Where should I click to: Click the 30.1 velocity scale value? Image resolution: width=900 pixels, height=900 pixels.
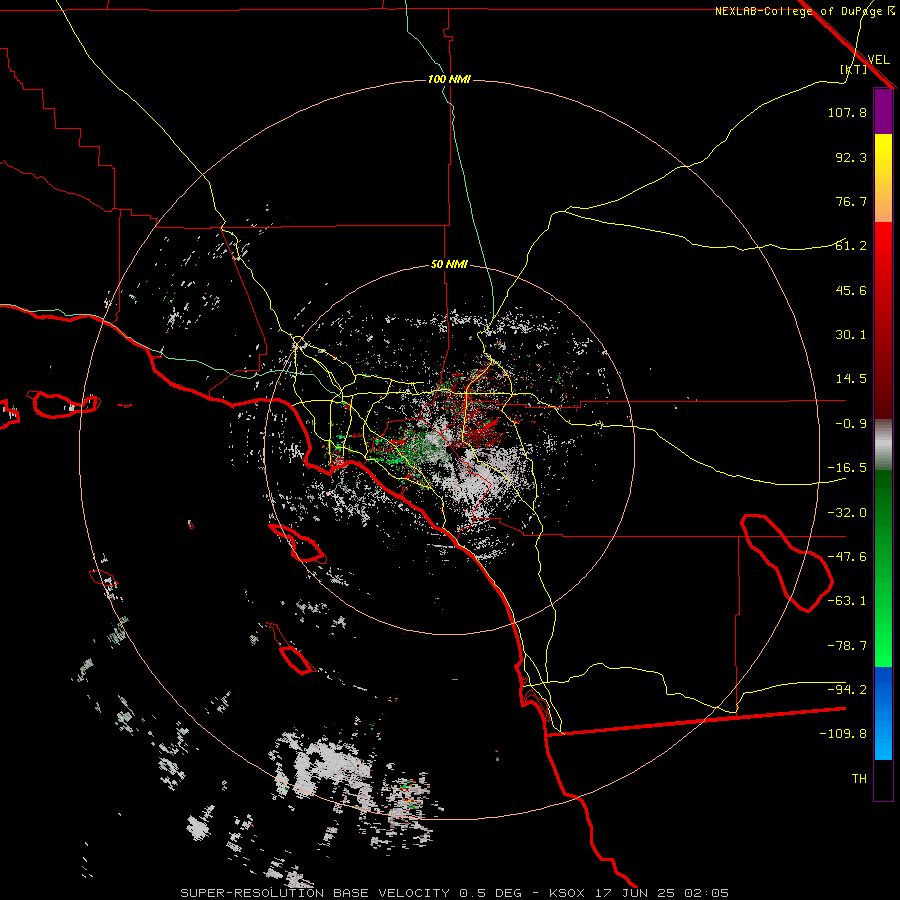pyautogui.click(x=851, y=335)
